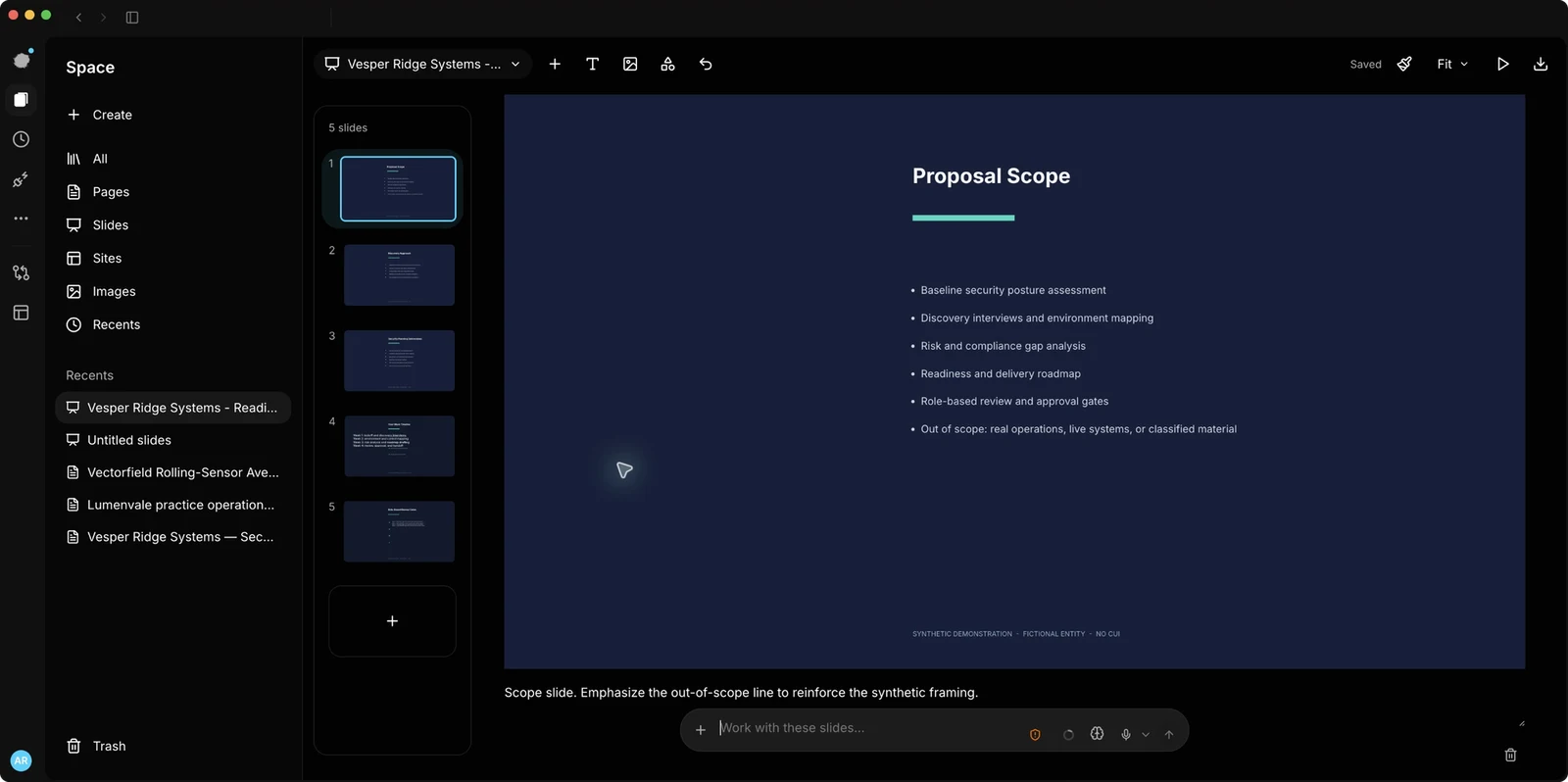This screenshot has height=782, width=1568.
Task: Open the shapes tool in the toolbar
Action: pos(667,64)
